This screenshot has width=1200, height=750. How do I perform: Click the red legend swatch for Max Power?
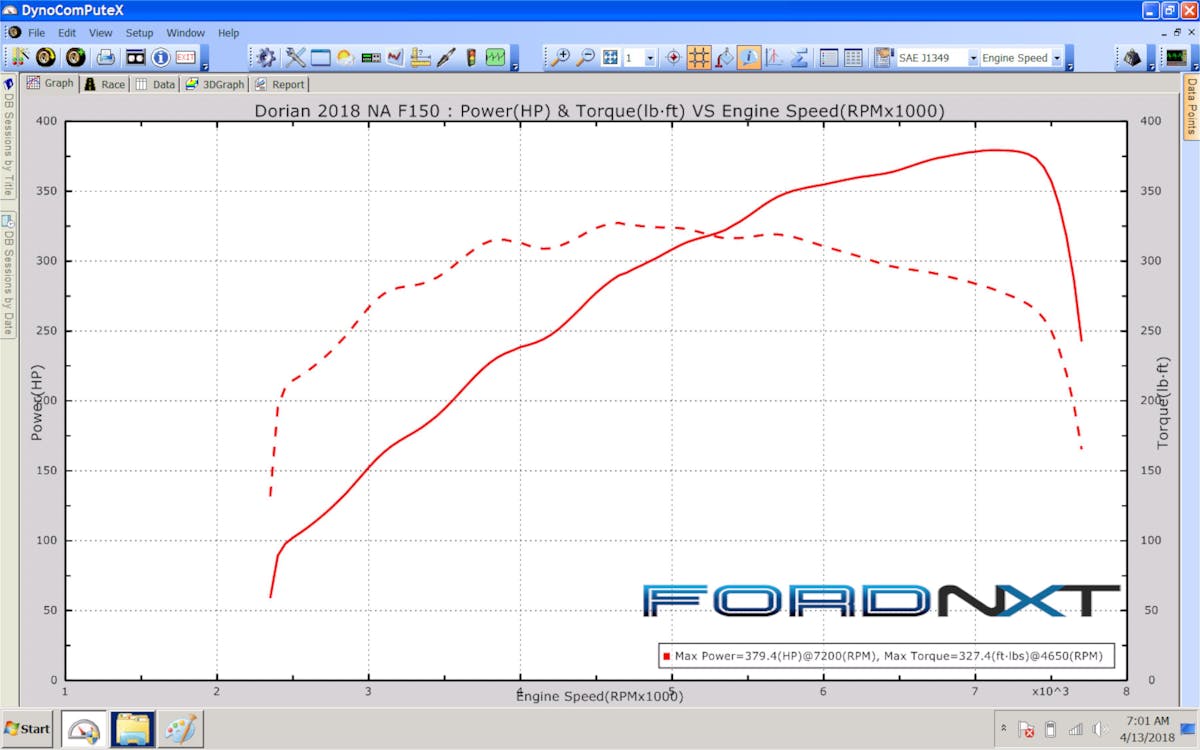[x=666, y=657]
